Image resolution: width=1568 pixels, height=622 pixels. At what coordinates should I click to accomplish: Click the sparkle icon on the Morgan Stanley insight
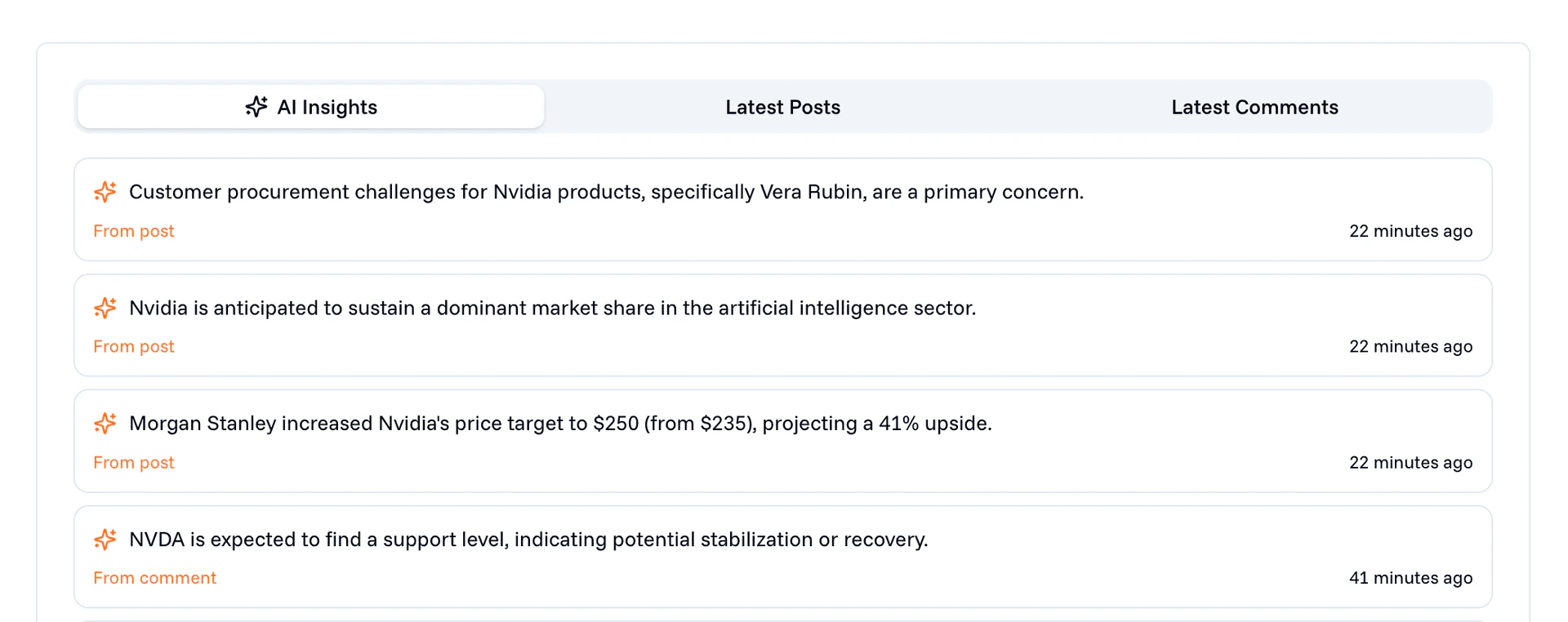105,424
